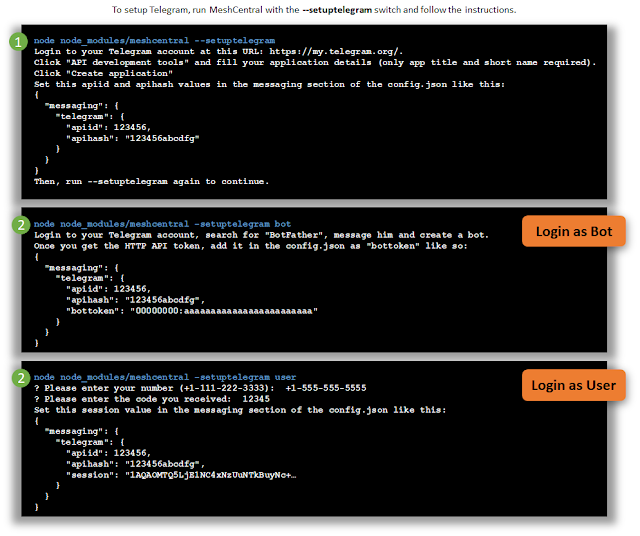Click 'Once you get the HTTP API token' line
The image size is (640, 536).
(x=251, y=246)
